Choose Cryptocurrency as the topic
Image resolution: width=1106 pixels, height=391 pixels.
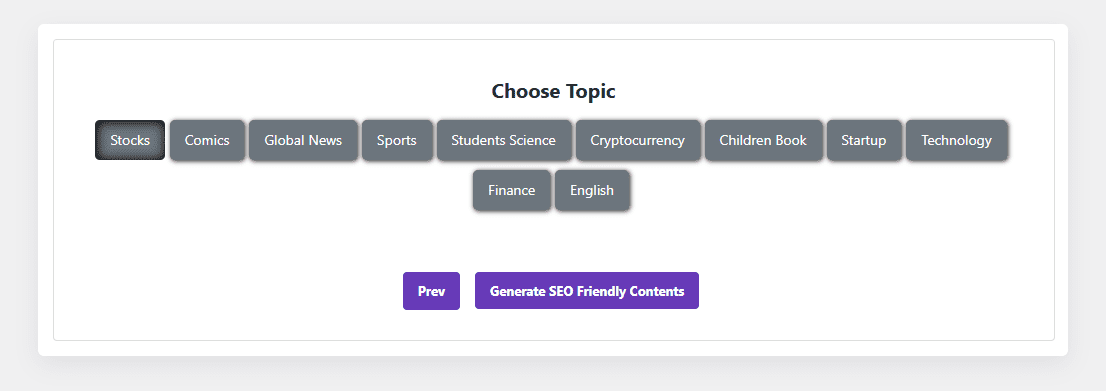coord(638,140)
